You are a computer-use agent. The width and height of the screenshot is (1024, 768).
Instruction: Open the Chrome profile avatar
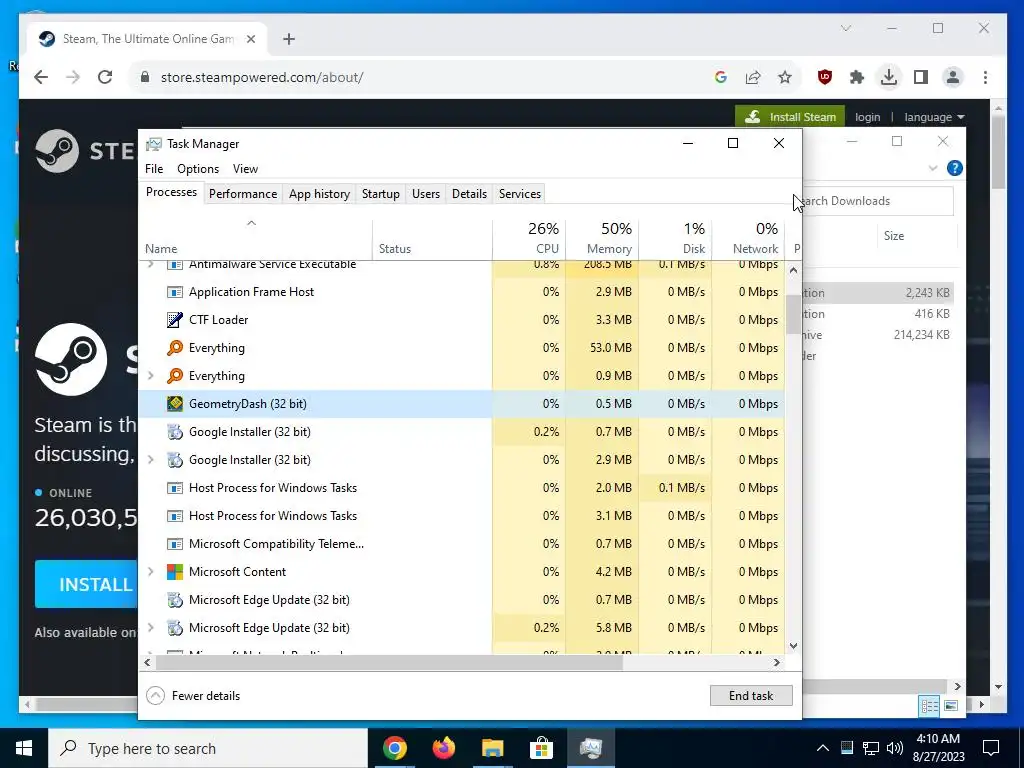pos(953,77)
